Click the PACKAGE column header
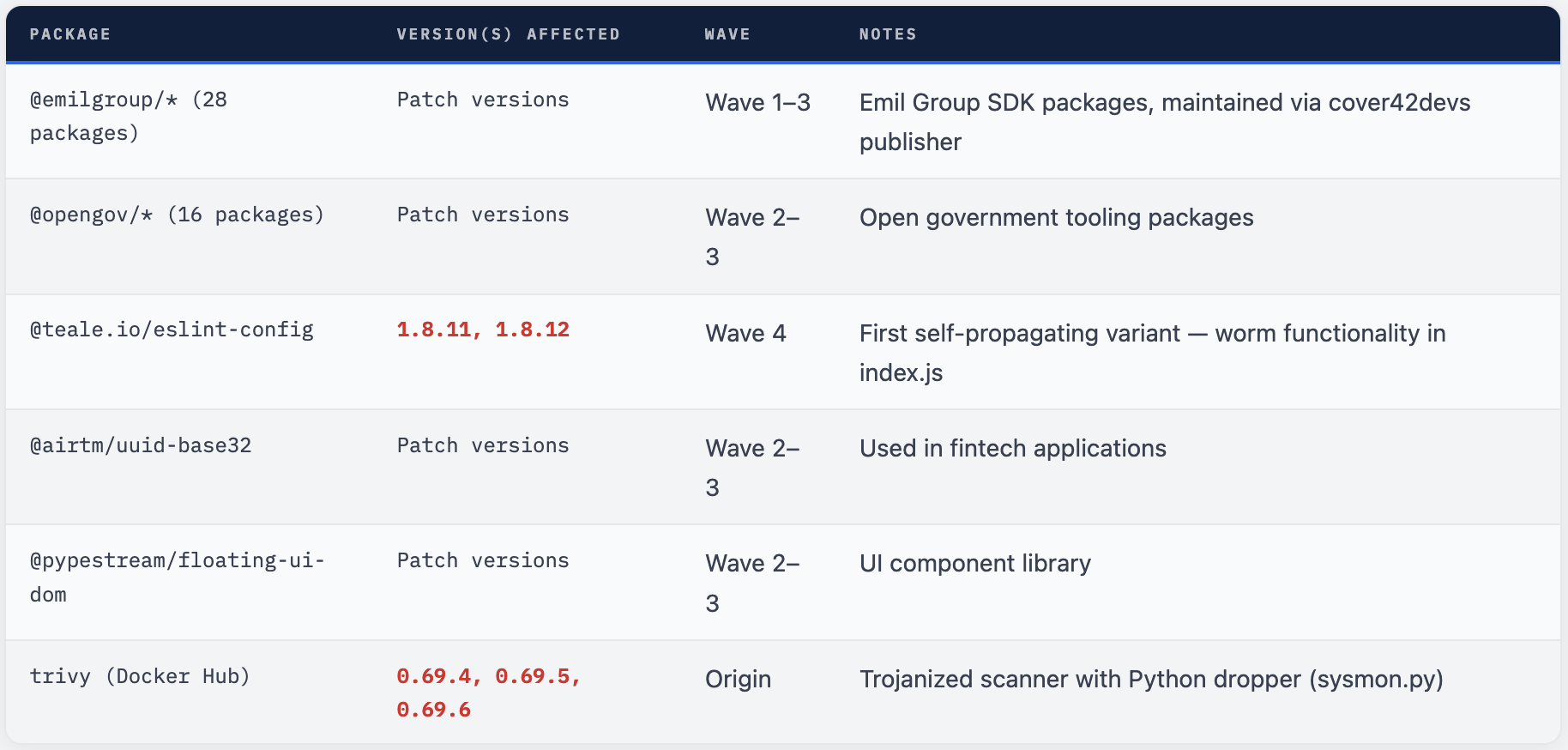 [70, 34]
